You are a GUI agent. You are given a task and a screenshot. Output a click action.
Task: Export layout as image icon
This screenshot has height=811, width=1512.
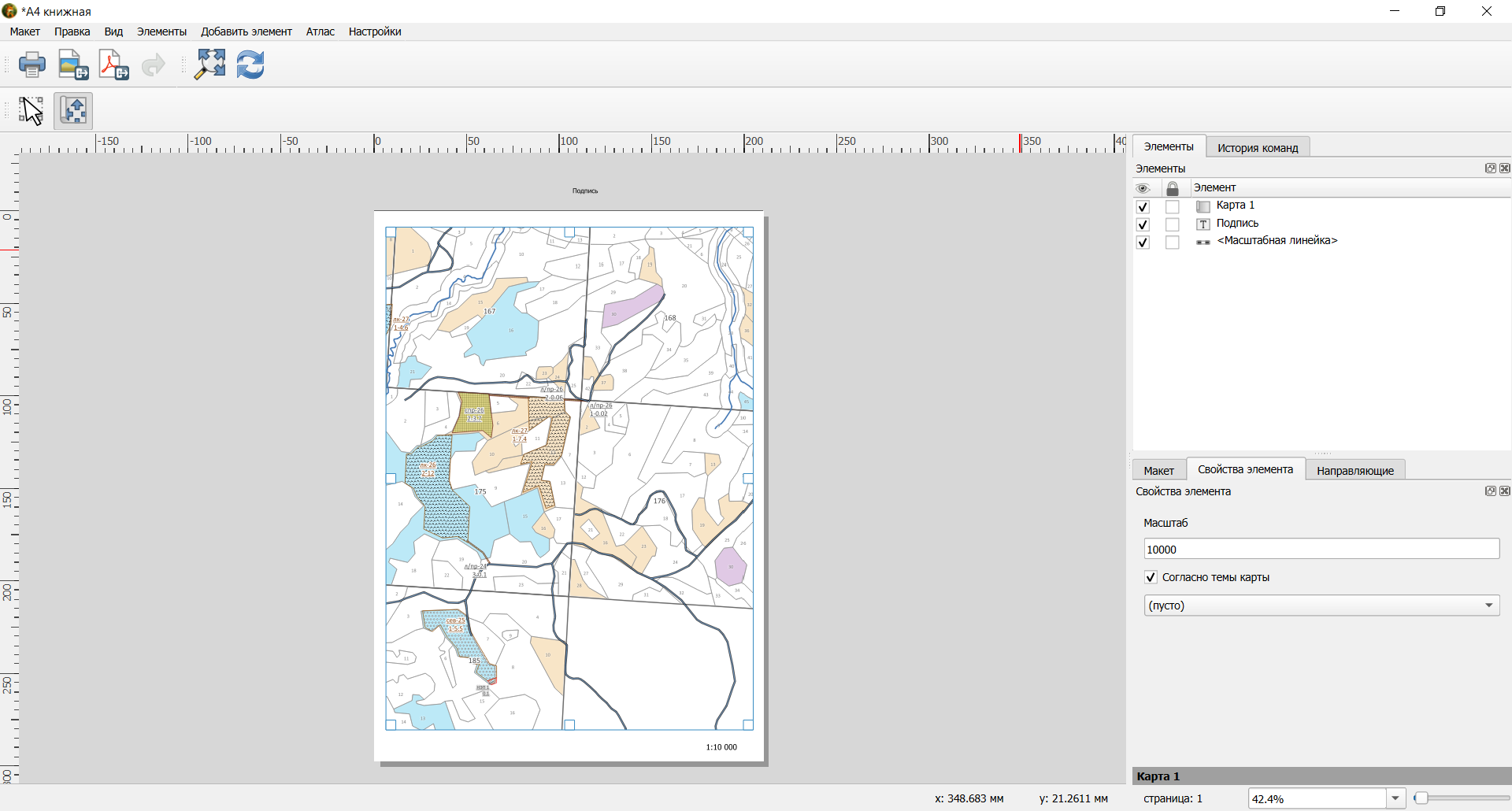[73, 65]
